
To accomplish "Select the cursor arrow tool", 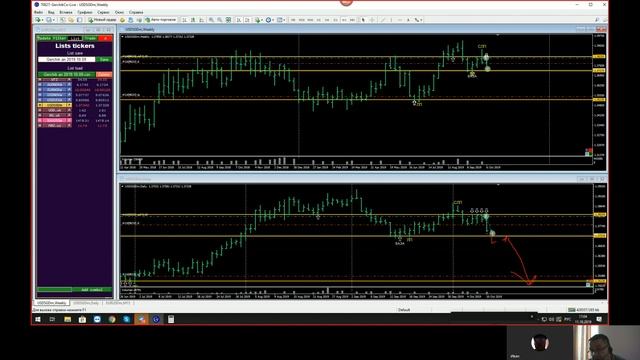I will click(363, 20).
